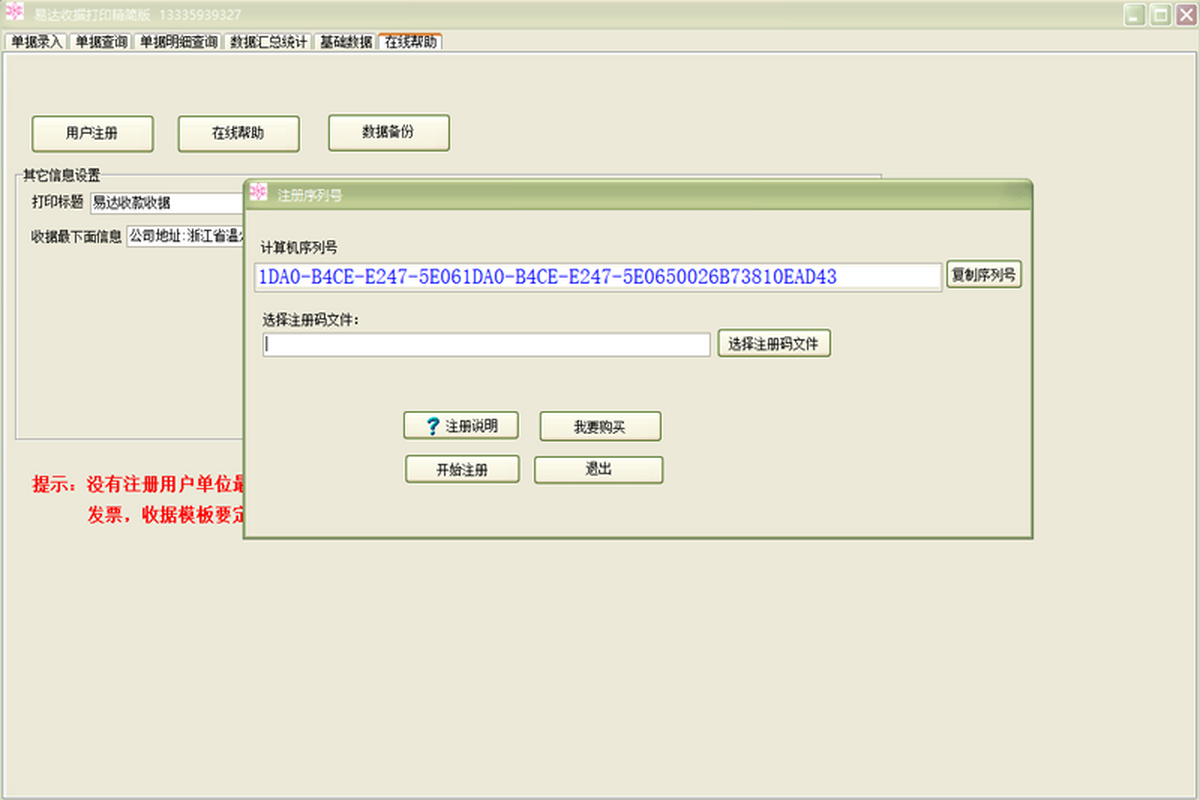Select the 在线帮助 tab

point(410,41)
